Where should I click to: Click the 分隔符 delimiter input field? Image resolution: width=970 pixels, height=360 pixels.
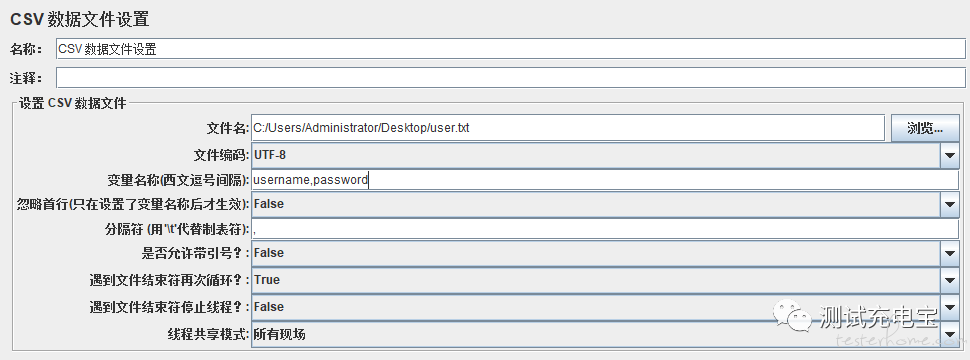point(604,229)
